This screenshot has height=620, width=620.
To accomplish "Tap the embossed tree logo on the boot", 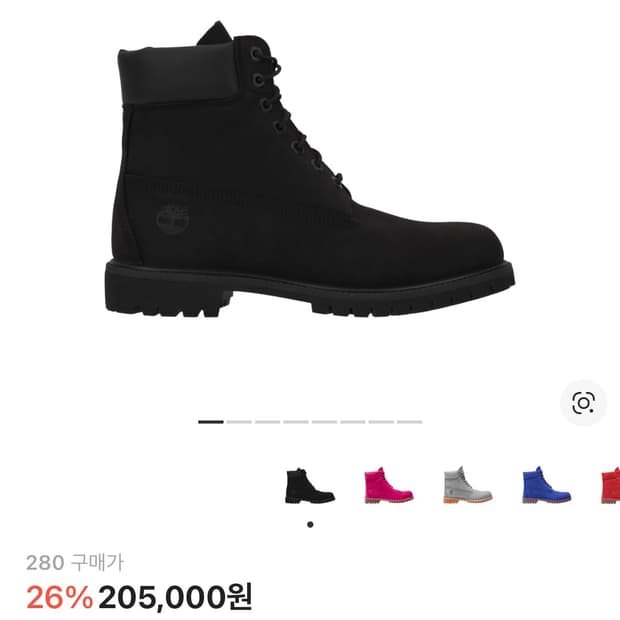I will point(172,218).
